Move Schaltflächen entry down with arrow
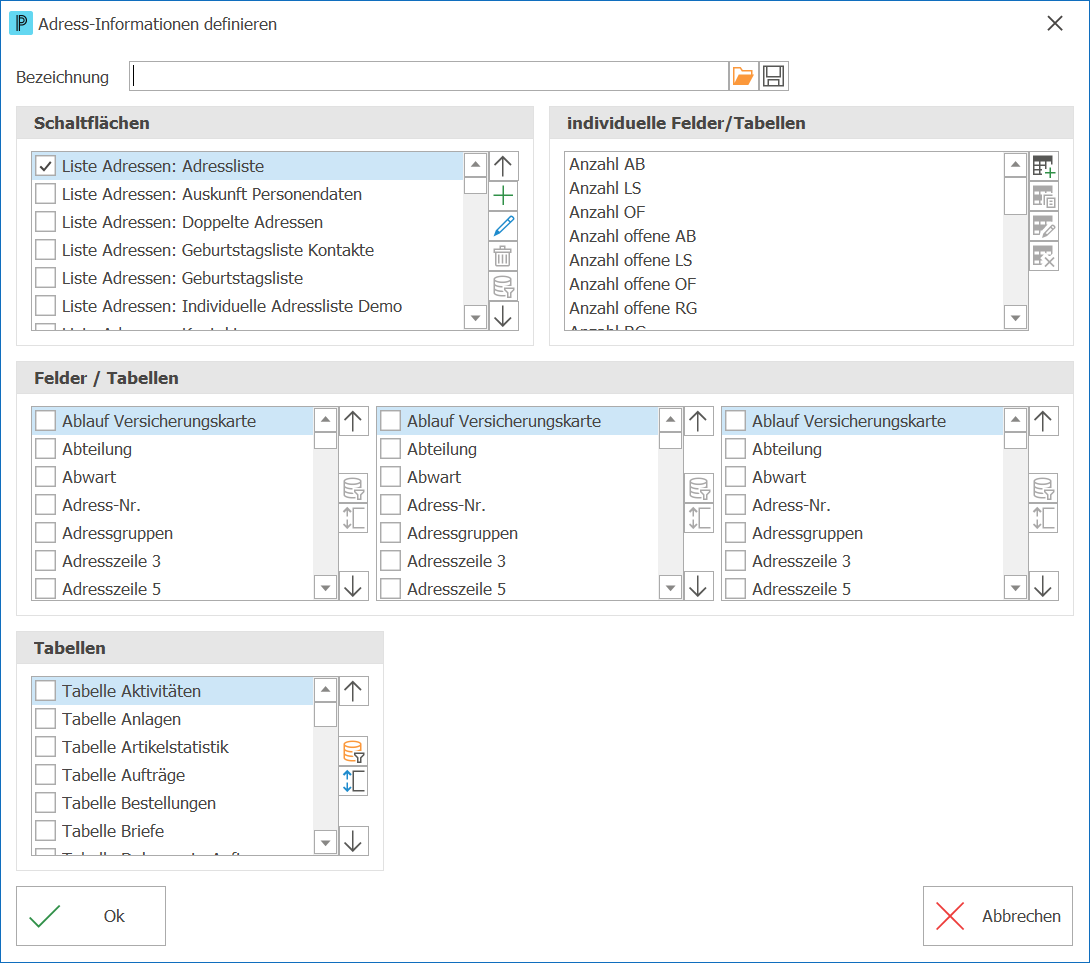This screenshot has width=1090, height=963. click(503, 316)
